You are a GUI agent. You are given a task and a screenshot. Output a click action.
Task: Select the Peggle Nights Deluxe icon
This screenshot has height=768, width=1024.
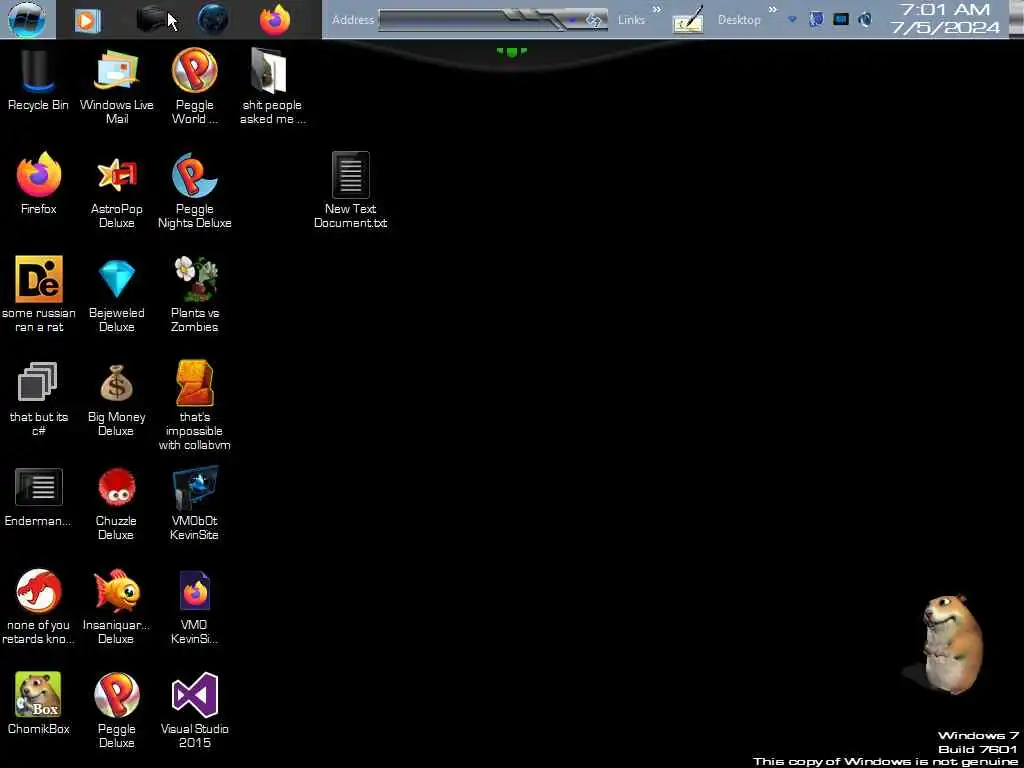coord(195,190)
